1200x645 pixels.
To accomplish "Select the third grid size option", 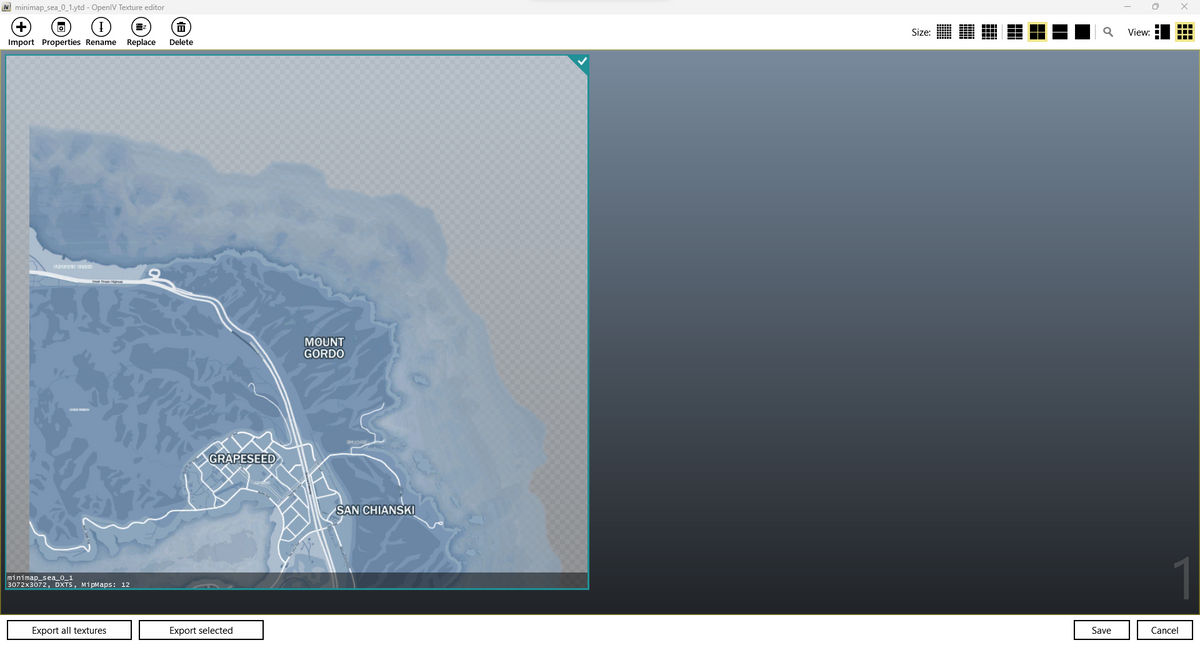I will (x=989, y=32).
